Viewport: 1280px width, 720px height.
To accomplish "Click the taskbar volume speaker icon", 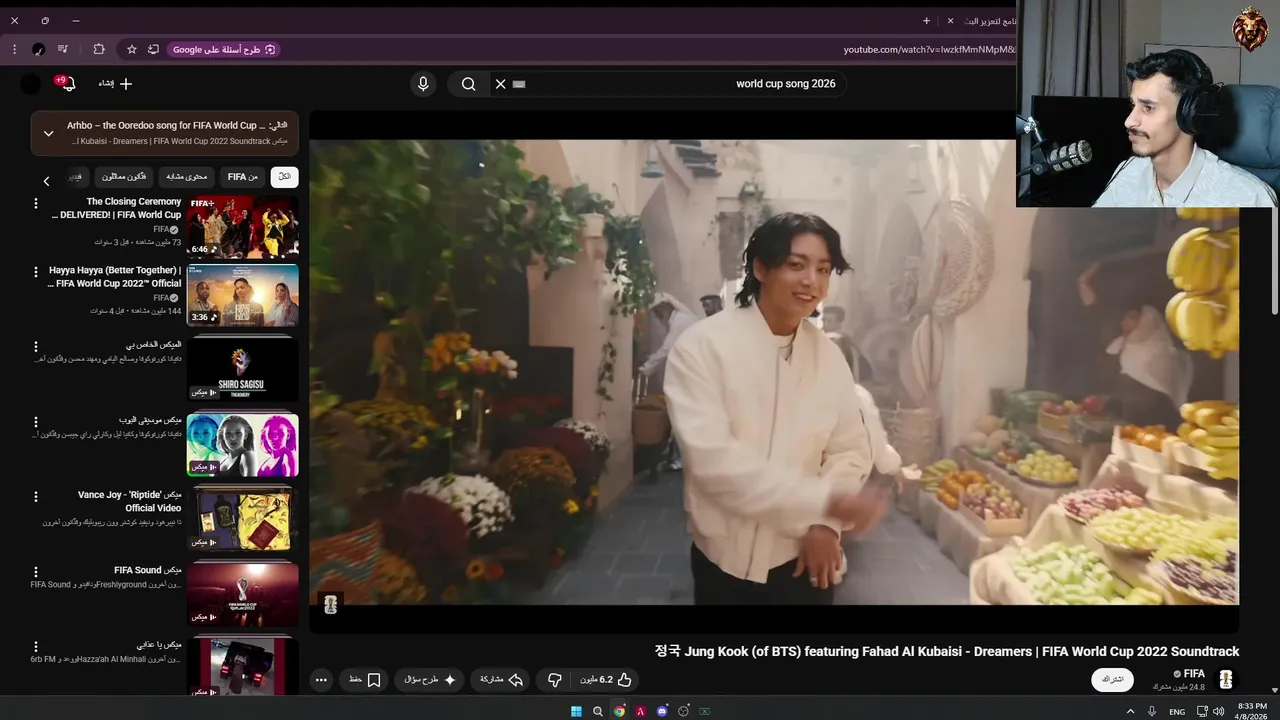I will tap(1218, 711).
